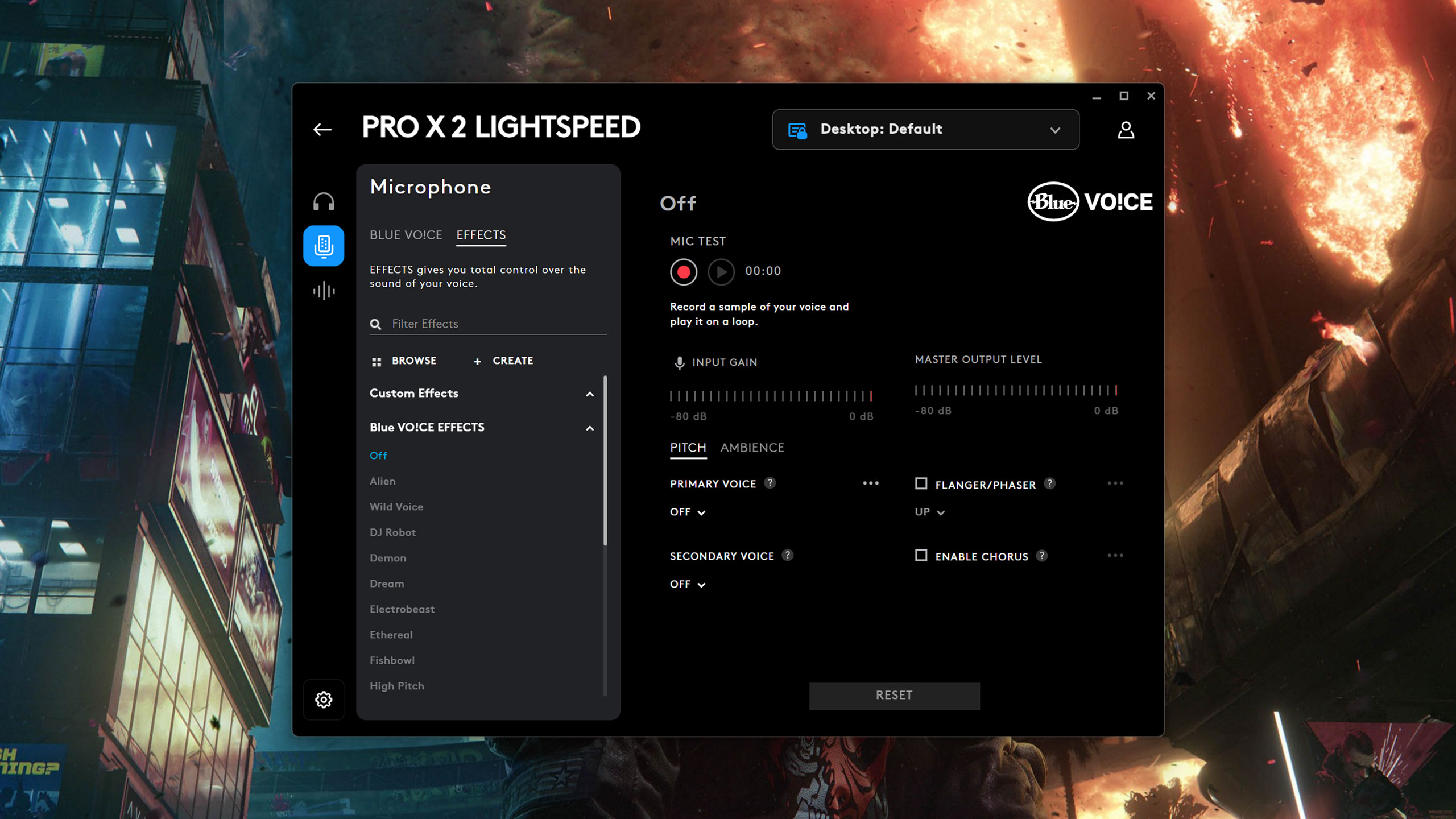Start mic test recording with red button

click(x=683, y=272)
